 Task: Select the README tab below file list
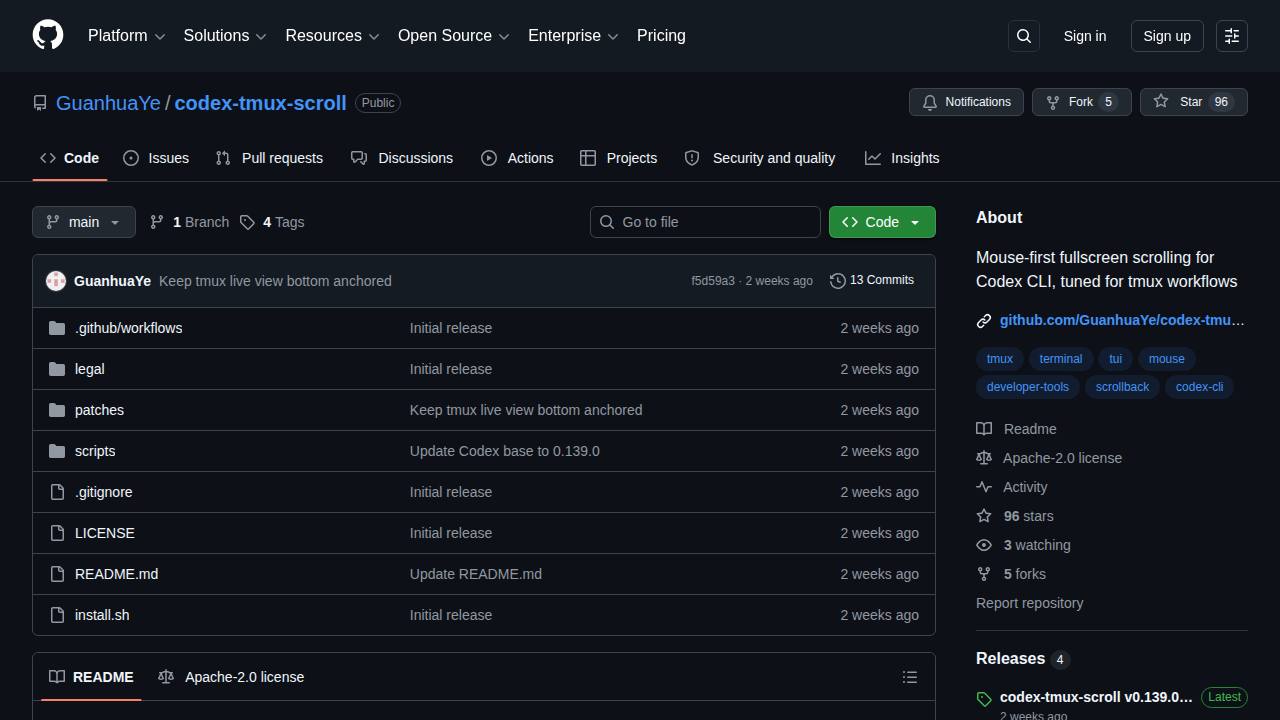point(91,677)
